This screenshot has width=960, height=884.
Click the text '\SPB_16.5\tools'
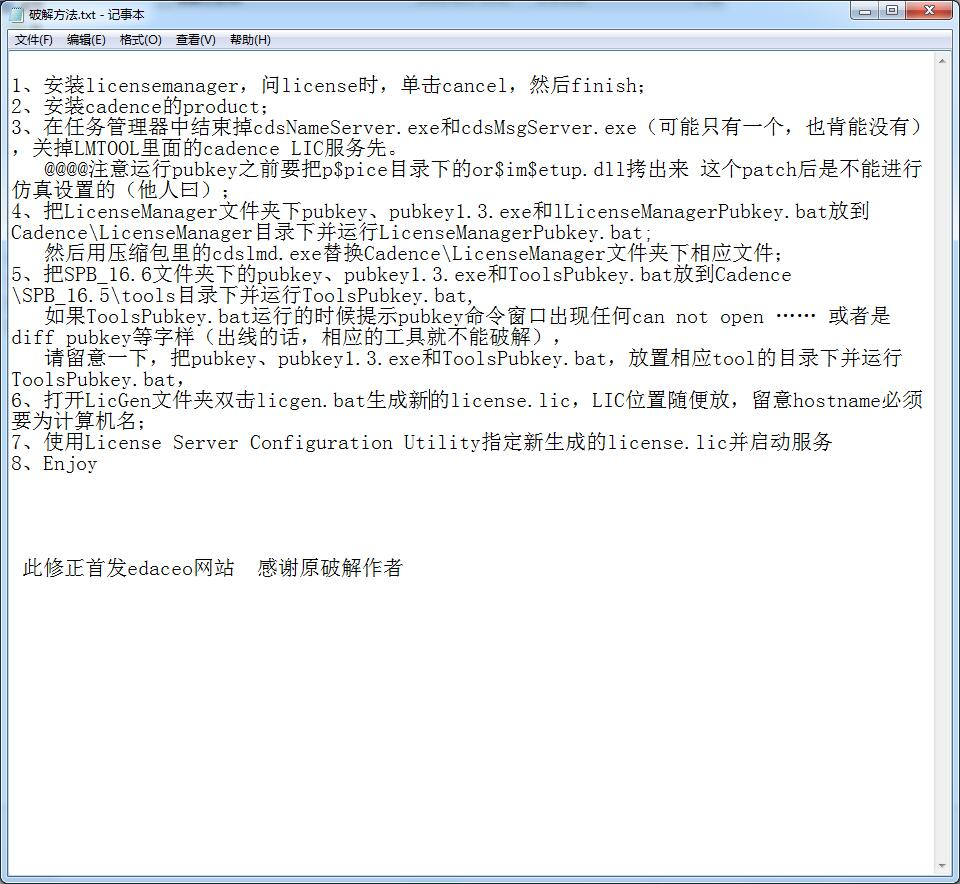coord(94,295)
